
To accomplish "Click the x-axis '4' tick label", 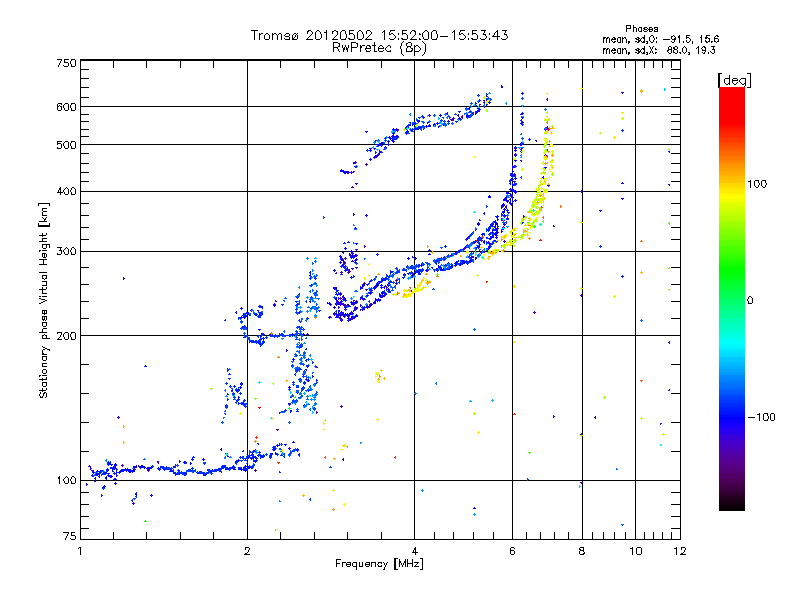I will click(415, 551).
